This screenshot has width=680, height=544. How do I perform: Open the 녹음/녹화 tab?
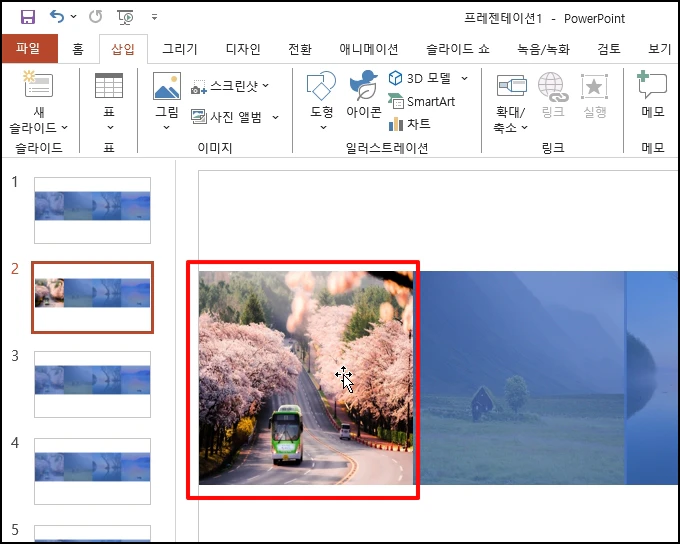(543, 49)
